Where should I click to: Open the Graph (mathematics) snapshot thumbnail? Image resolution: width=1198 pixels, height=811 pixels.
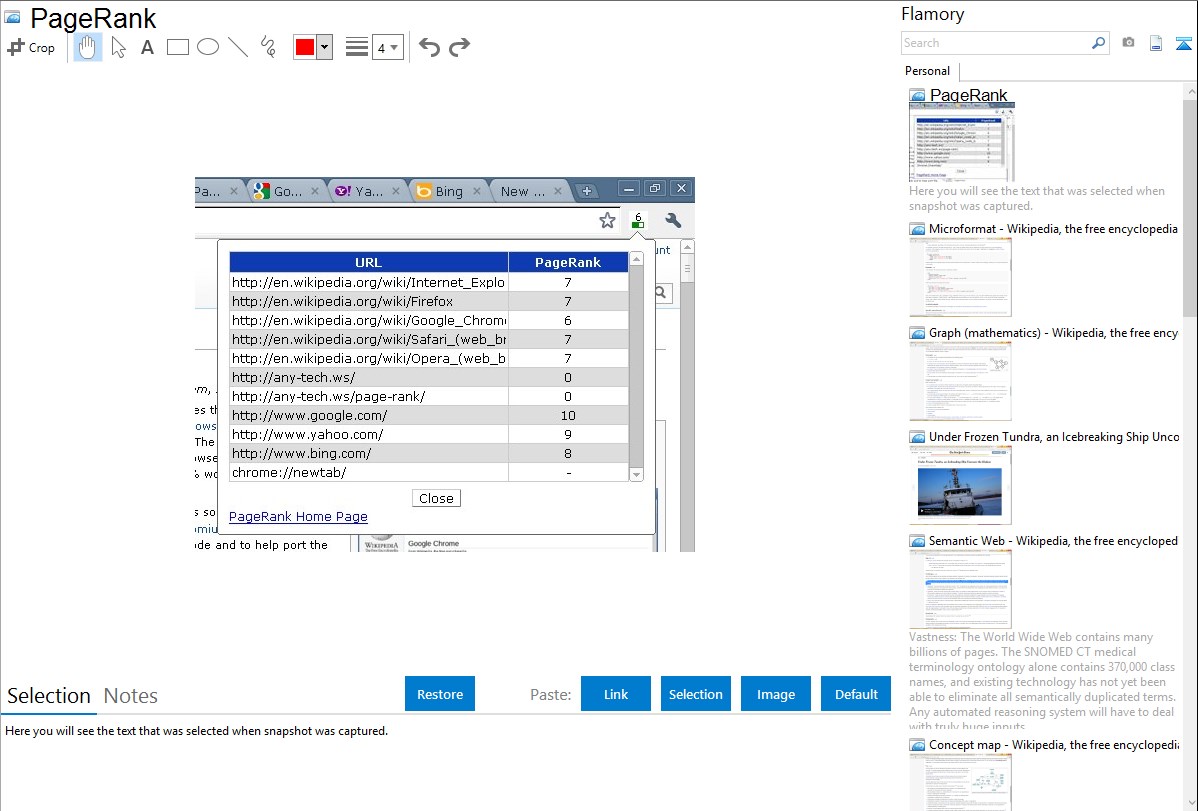[x=960, y=381]
